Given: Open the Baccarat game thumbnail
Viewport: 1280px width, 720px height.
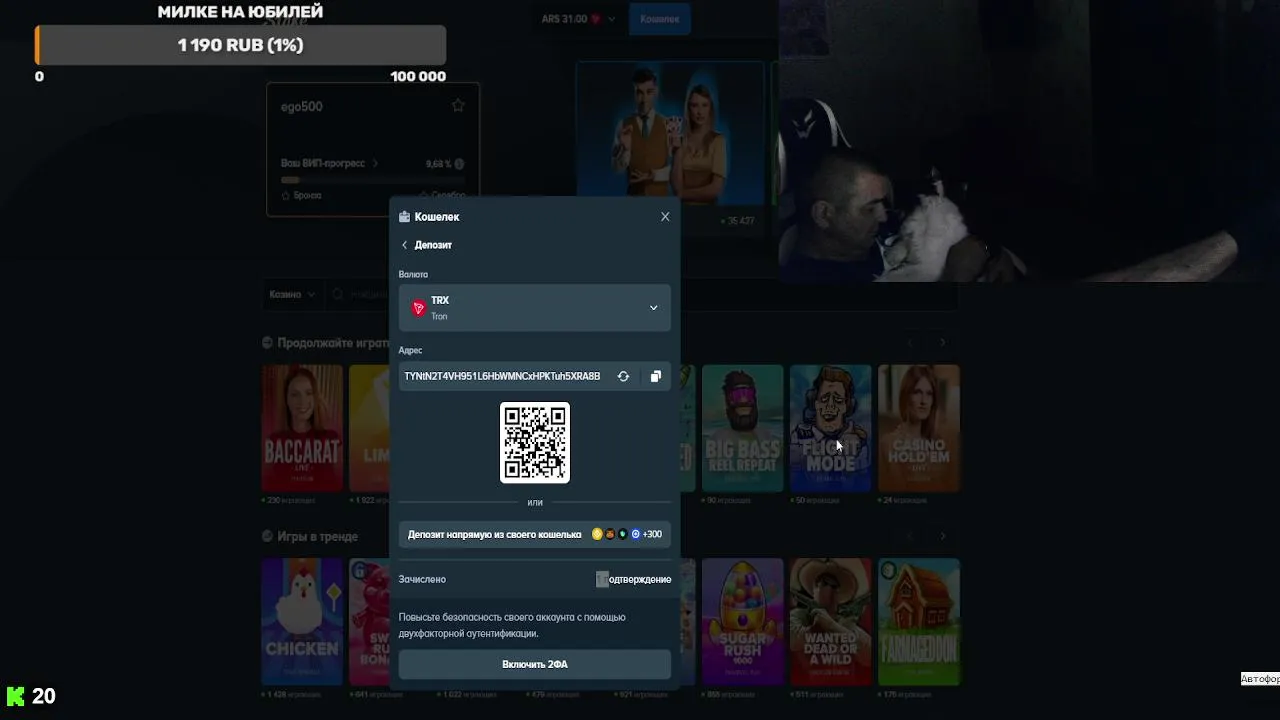Looking at the screenshot, I should (302, 428).
